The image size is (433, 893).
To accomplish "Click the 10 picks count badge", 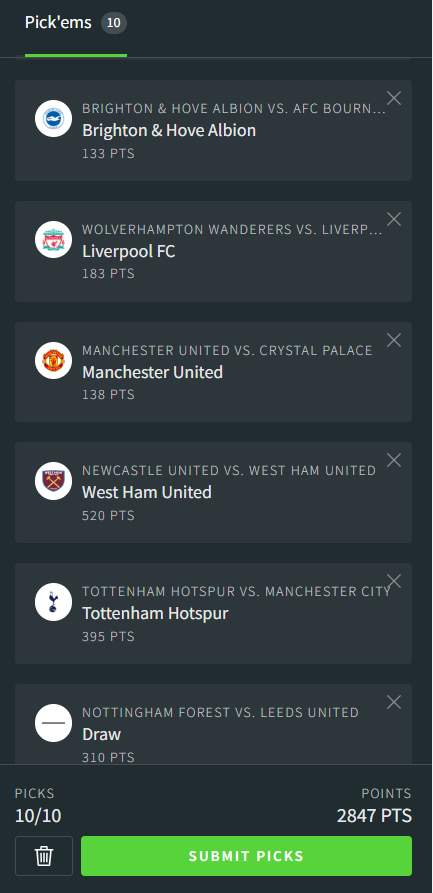I will pyautogui.click(x=114, y=23).
